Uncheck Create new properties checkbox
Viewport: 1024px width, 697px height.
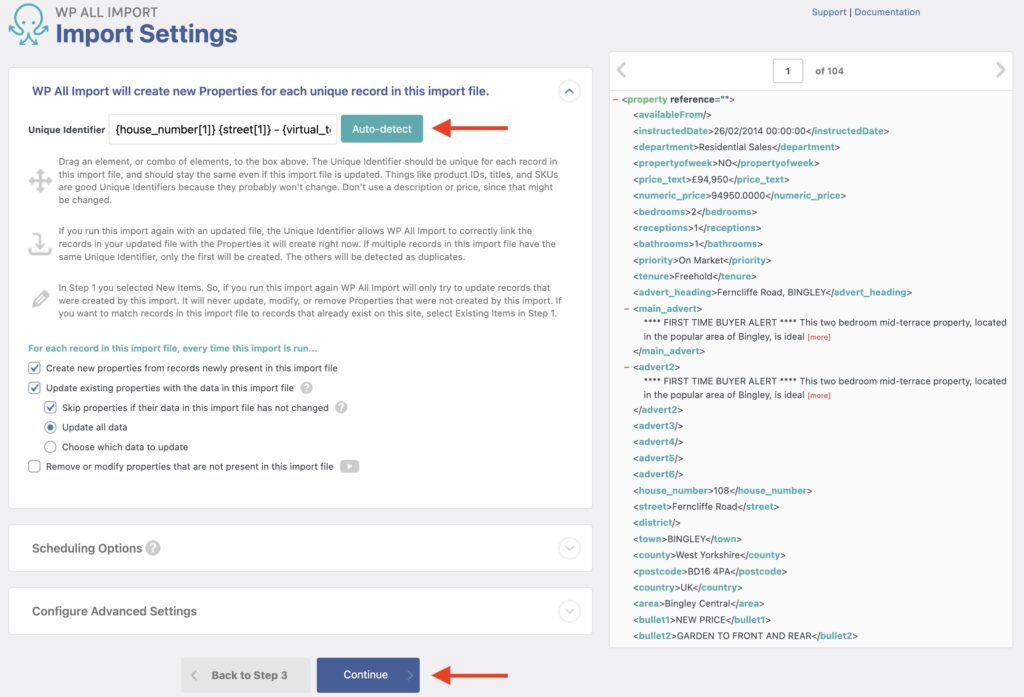coord(34,368)
